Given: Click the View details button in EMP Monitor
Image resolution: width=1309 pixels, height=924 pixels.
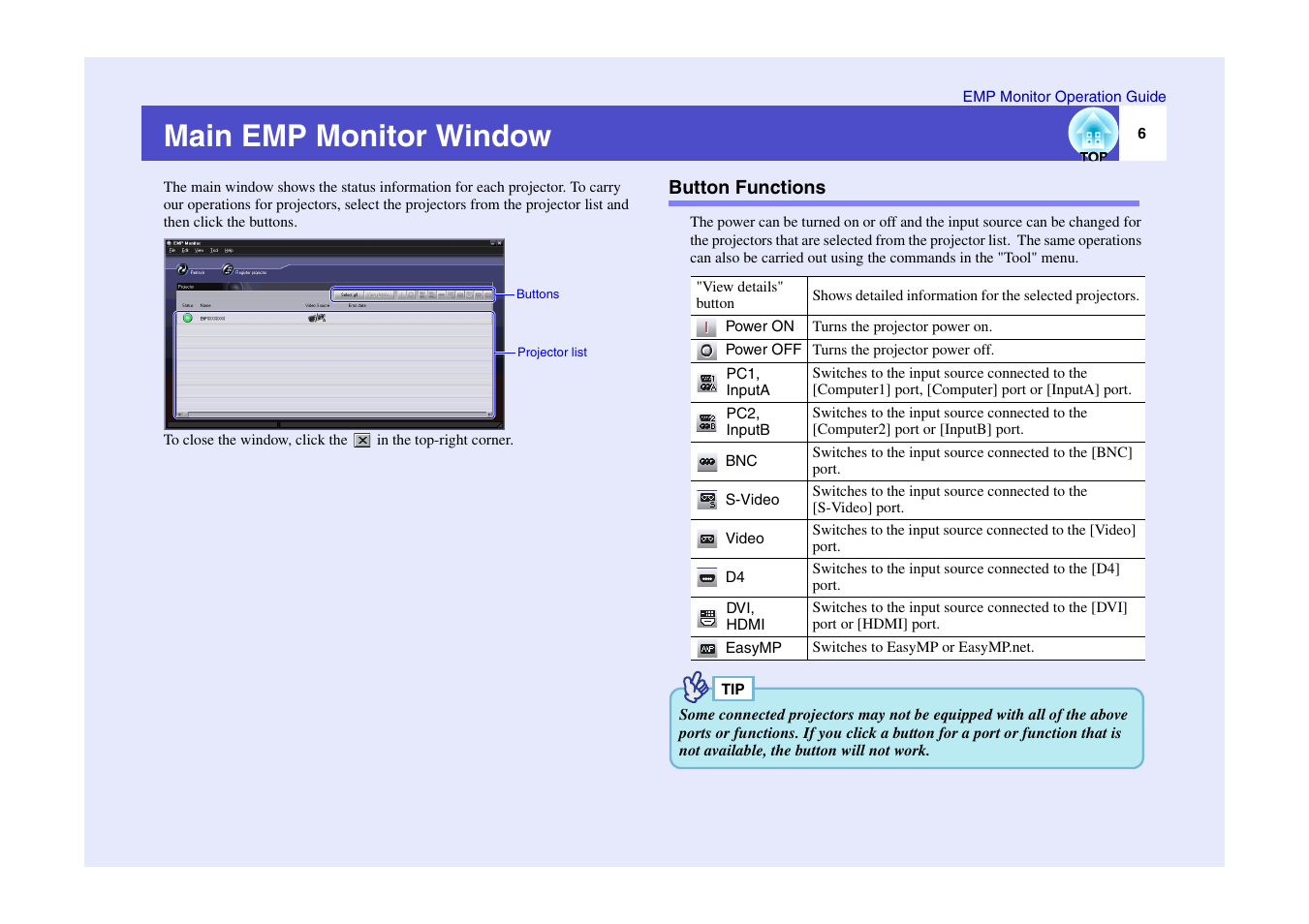Looking at the screenshot, I should pyautogui.click(x=380, y=294).
